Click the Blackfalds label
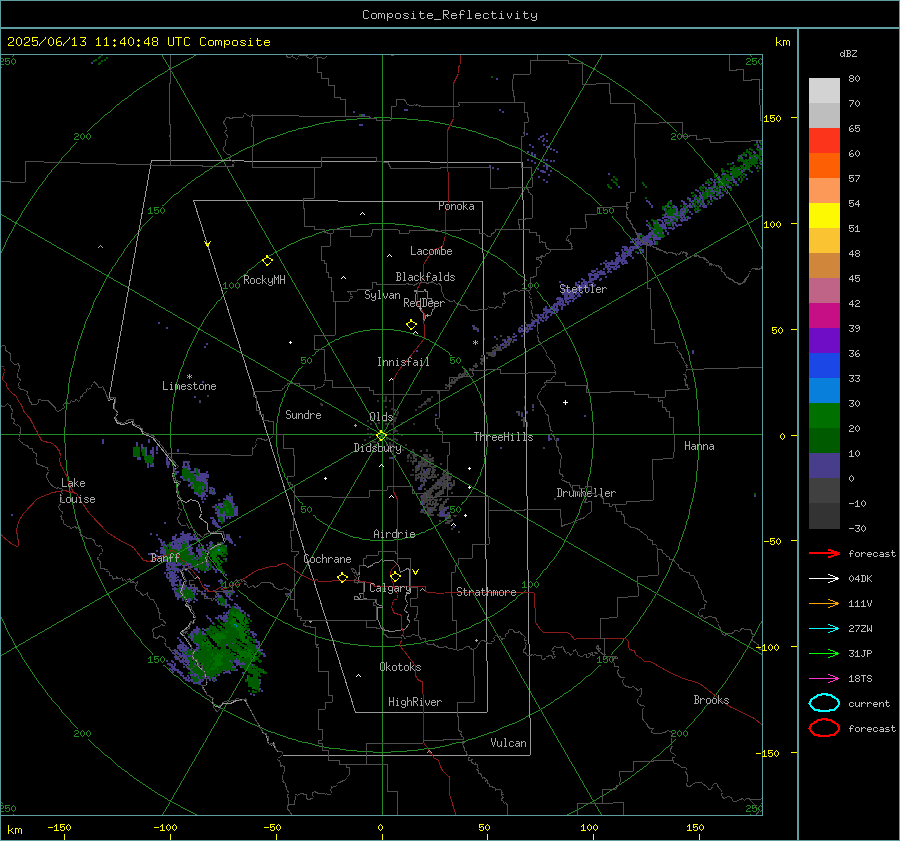This screenshot has height=841, width=900. (425, 277)
